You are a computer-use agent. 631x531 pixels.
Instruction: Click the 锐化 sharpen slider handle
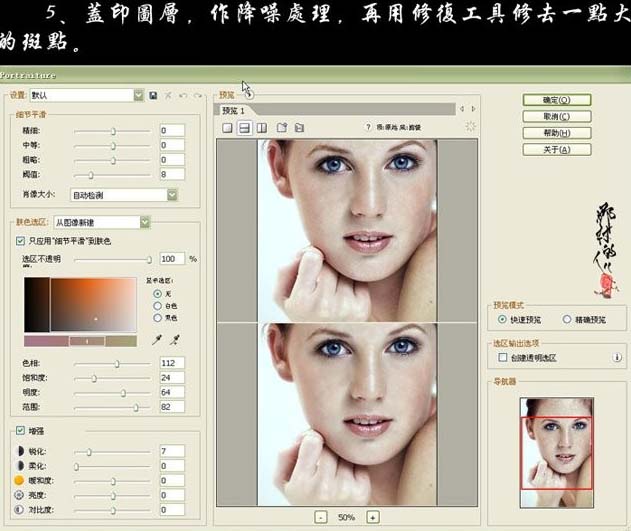coord(89,452)
